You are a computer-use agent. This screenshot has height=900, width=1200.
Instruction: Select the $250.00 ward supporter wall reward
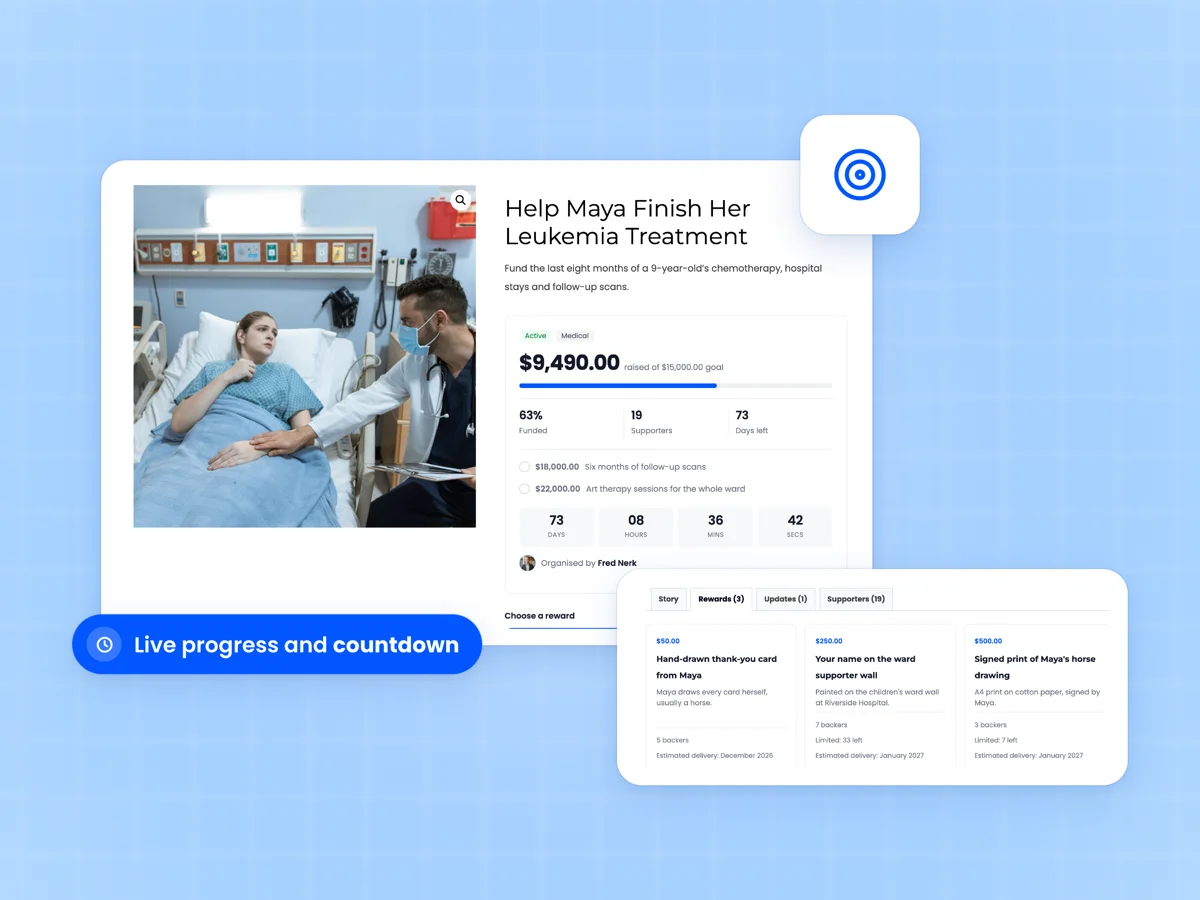880,697
